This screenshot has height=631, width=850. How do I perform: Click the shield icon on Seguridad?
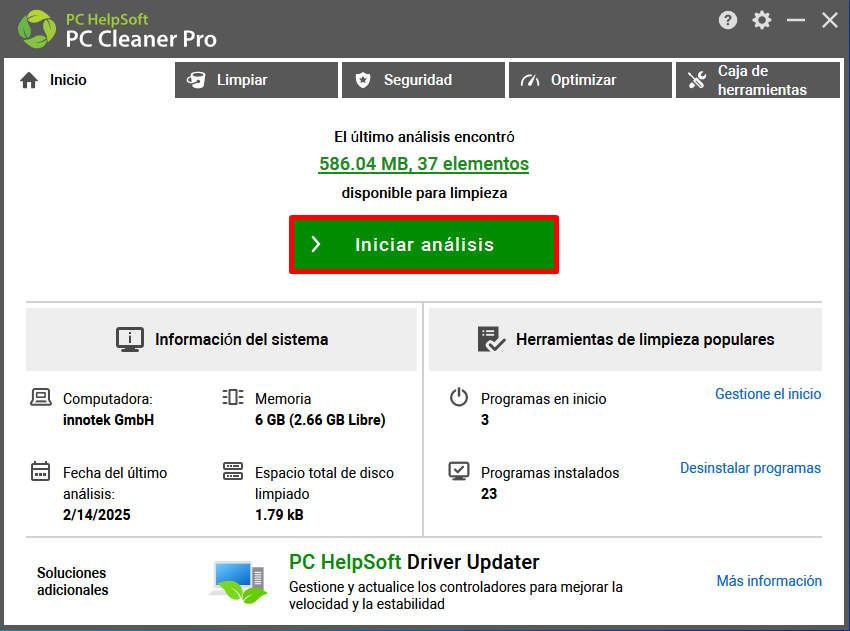click(x=363, y=80)
